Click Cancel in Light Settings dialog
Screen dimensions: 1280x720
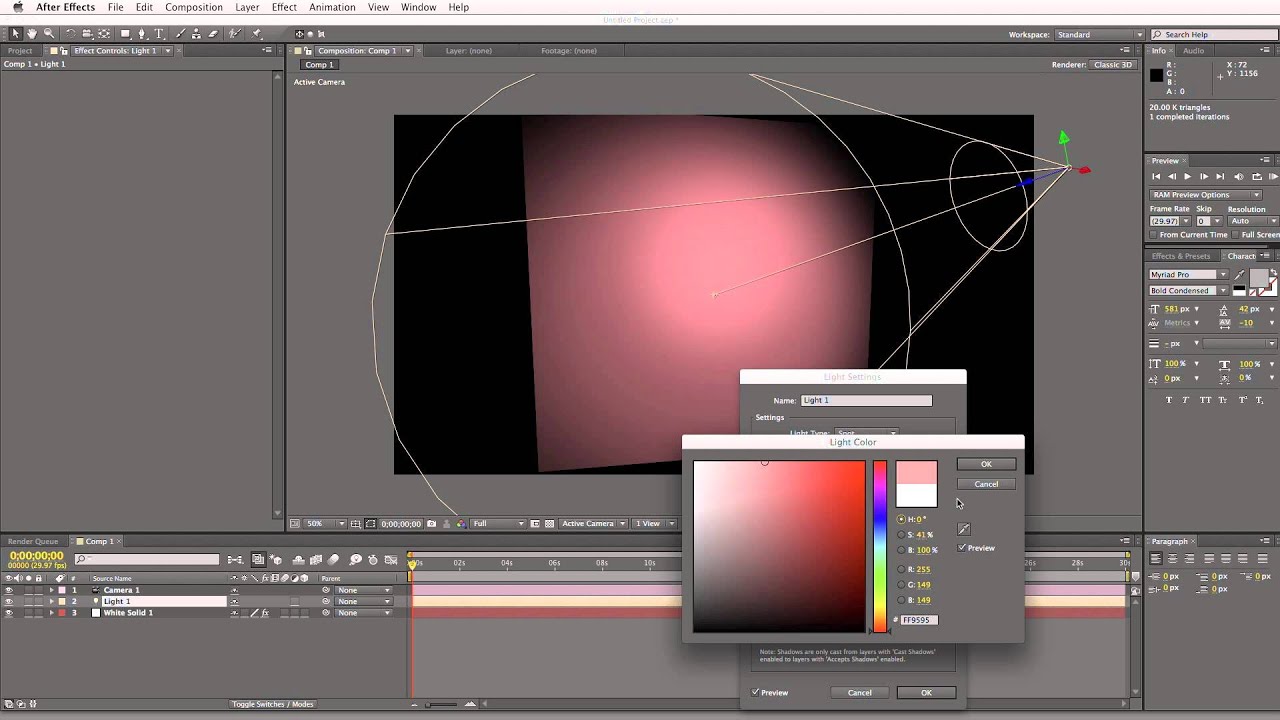tap(860, 692)
